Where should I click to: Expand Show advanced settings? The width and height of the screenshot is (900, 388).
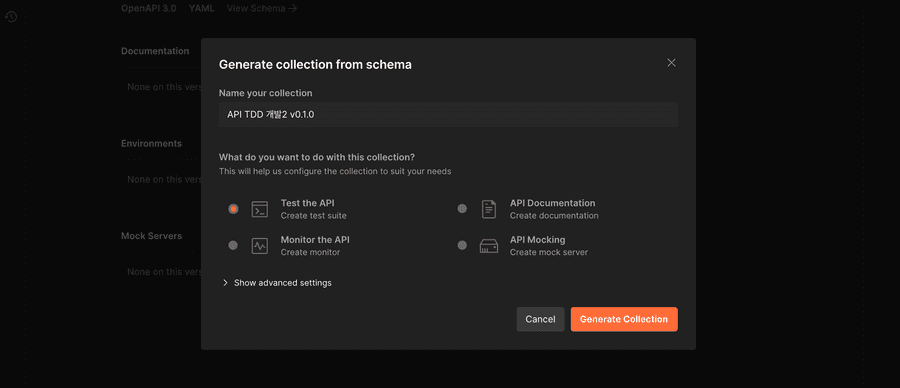277,283
